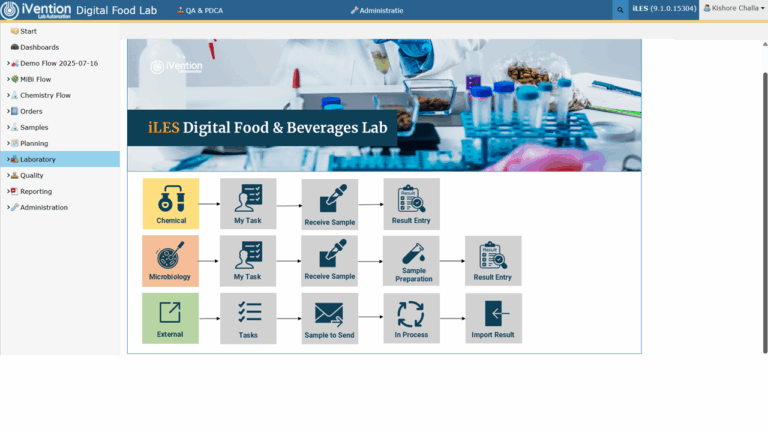The width and height of the screenshot is (768, 432).
Task: Expand the Administration tree node
Action: click(8, 207)
